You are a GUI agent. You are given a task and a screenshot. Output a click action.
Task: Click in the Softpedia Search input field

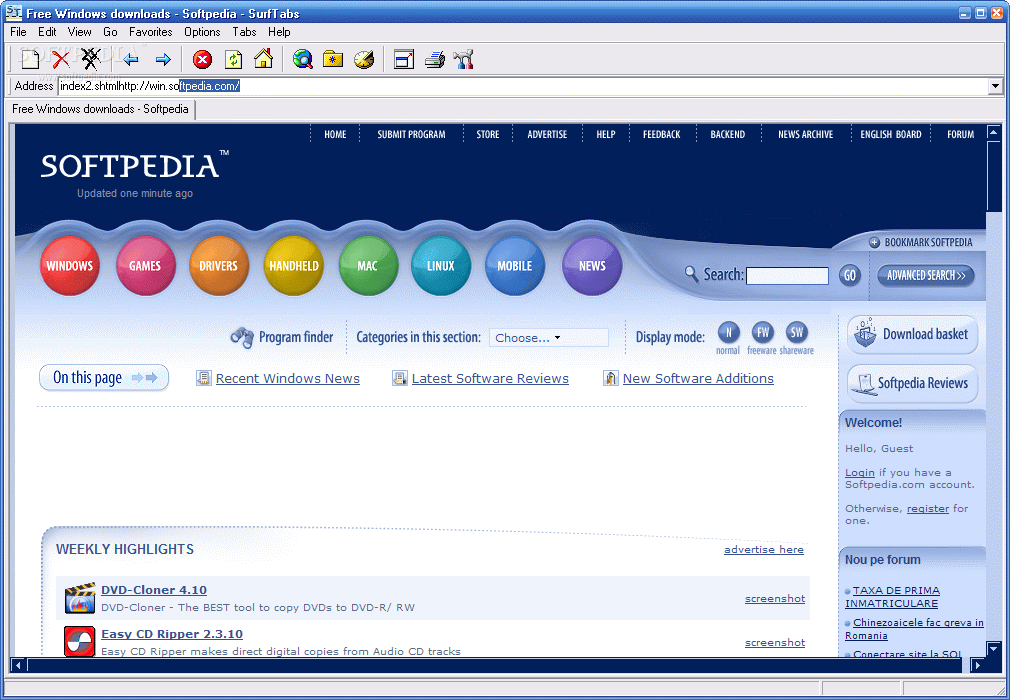tap(787, 276)
